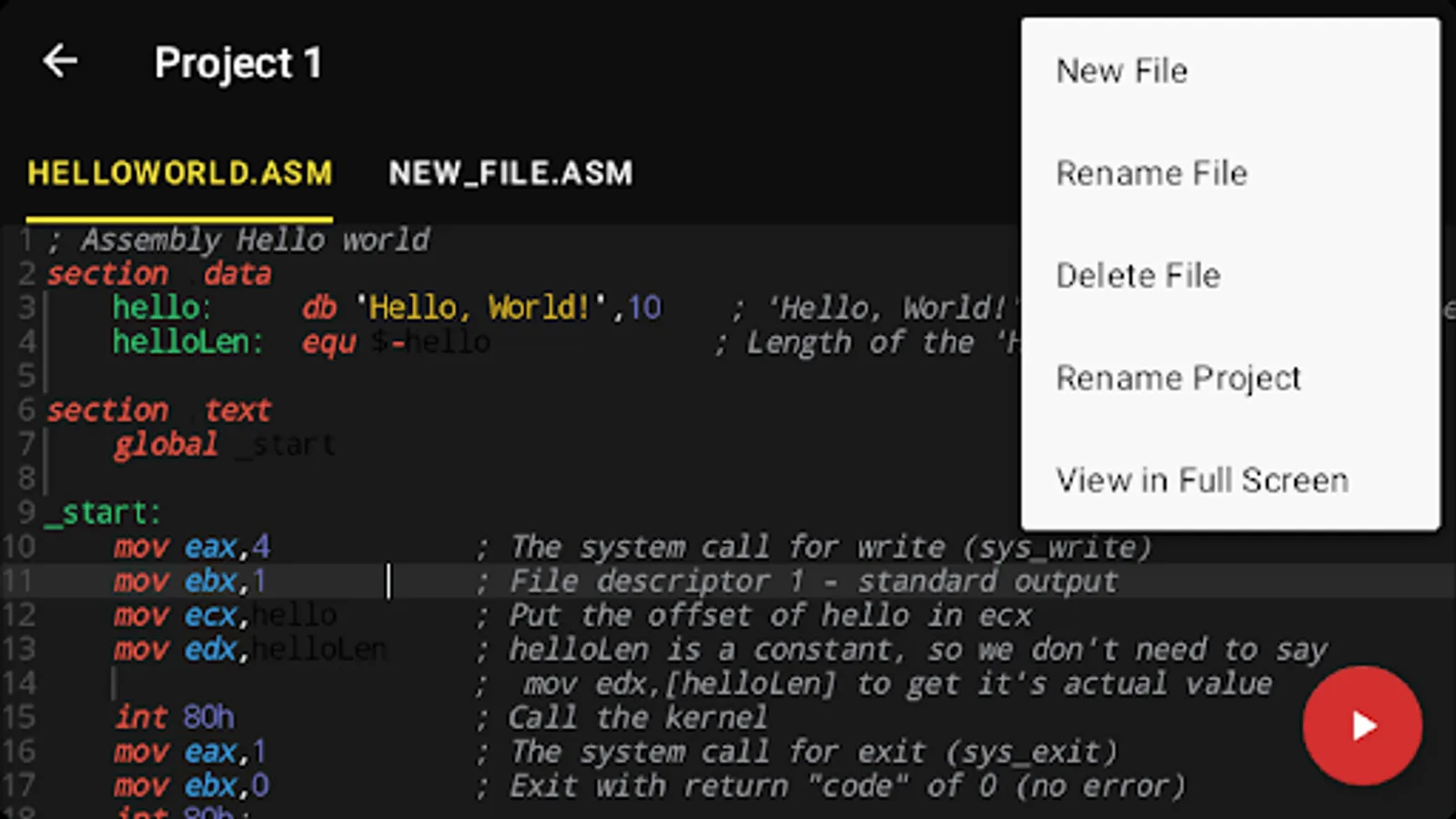This screenshot has width=1456, height=819.
Task: Click the 'int 80h' line 15
Action: coord(174,717)
